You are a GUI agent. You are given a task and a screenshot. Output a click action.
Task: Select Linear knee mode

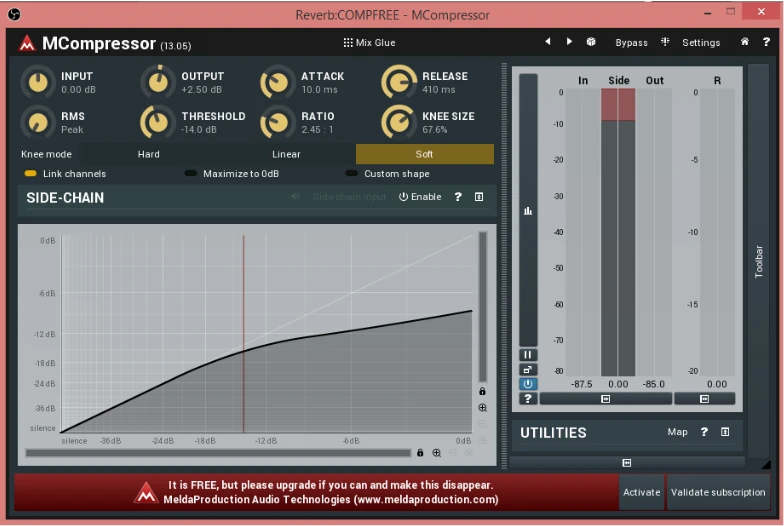[286, 154]
